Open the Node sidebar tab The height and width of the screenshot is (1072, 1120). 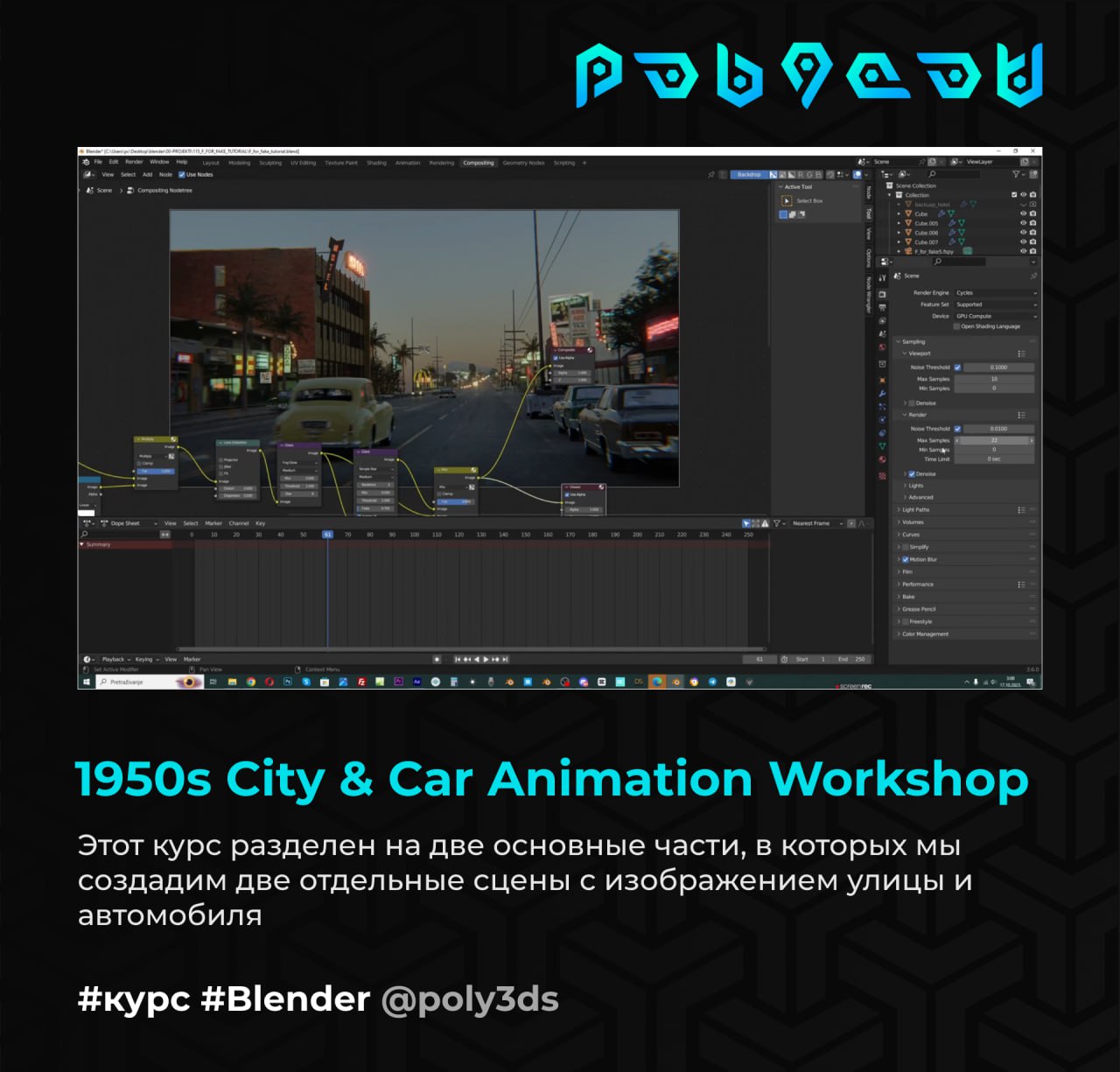coord(868,192)
